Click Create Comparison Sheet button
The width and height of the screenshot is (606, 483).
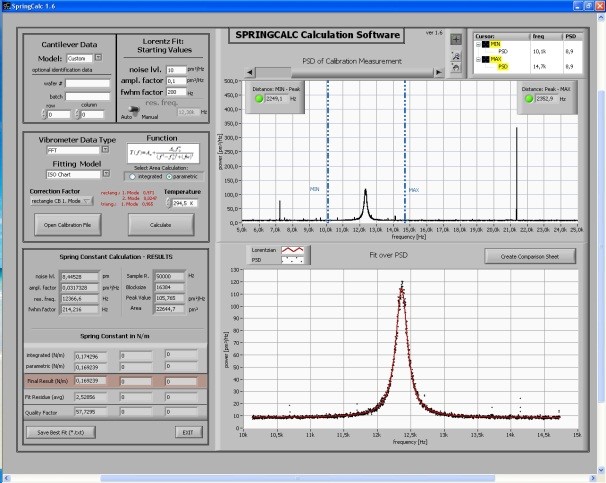point(530,256)
